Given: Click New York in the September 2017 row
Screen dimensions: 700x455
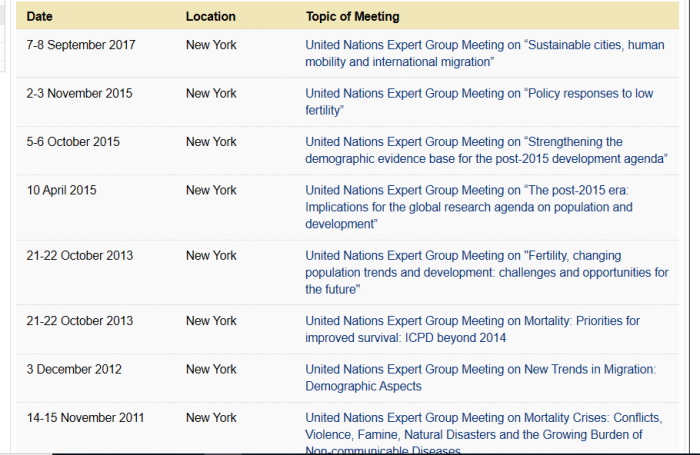Looking at the screenshot, I should tap(211, 45).
